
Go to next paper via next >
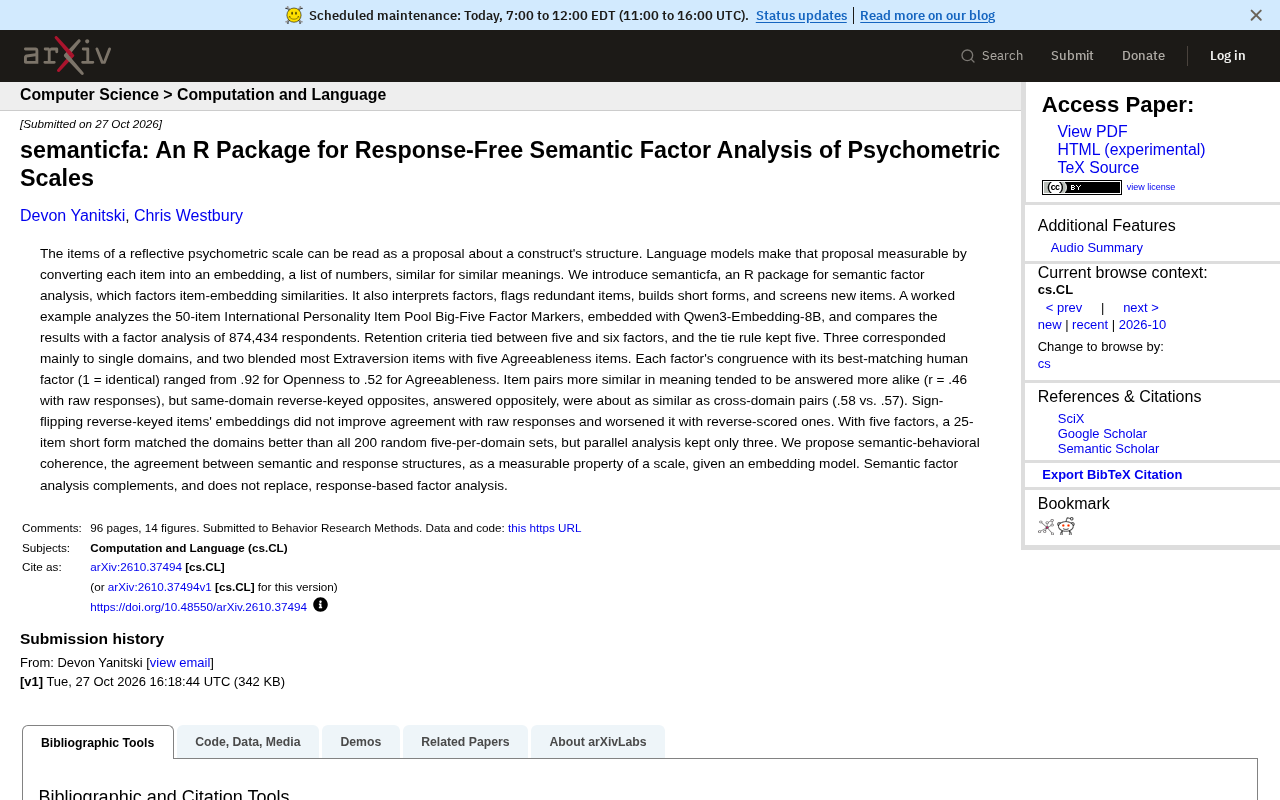click(1141, 308)
